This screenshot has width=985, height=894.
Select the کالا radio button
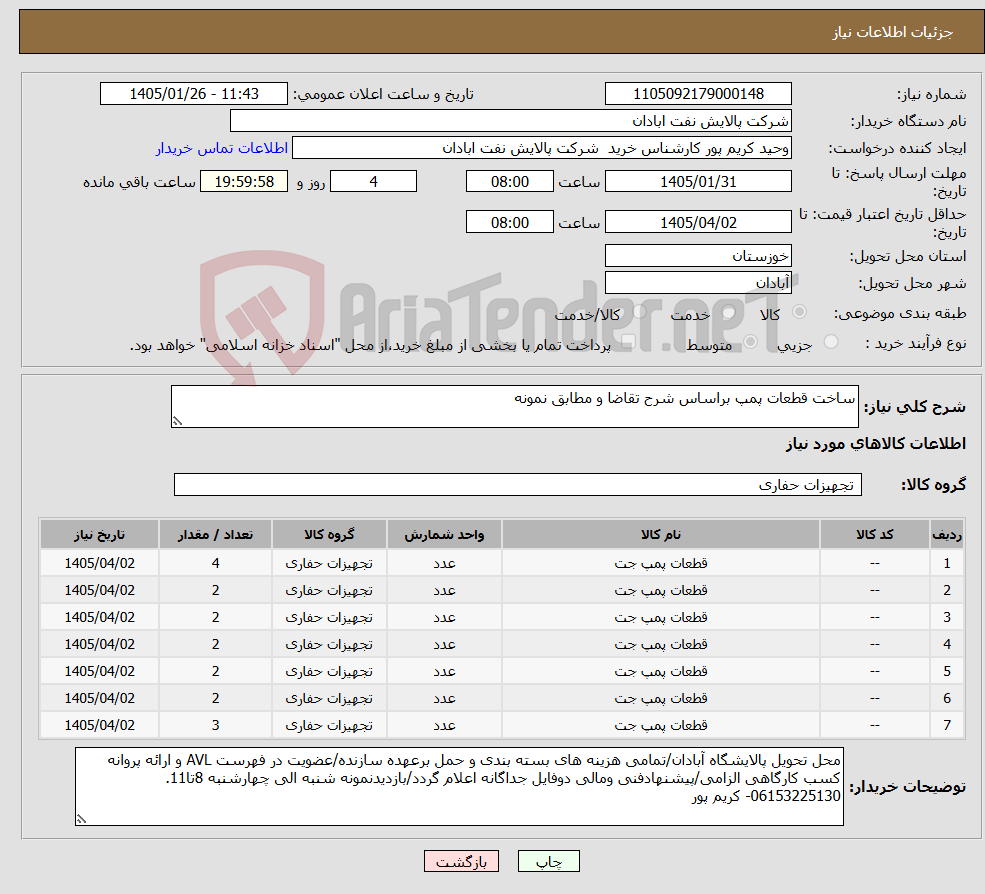click(800, 312)
